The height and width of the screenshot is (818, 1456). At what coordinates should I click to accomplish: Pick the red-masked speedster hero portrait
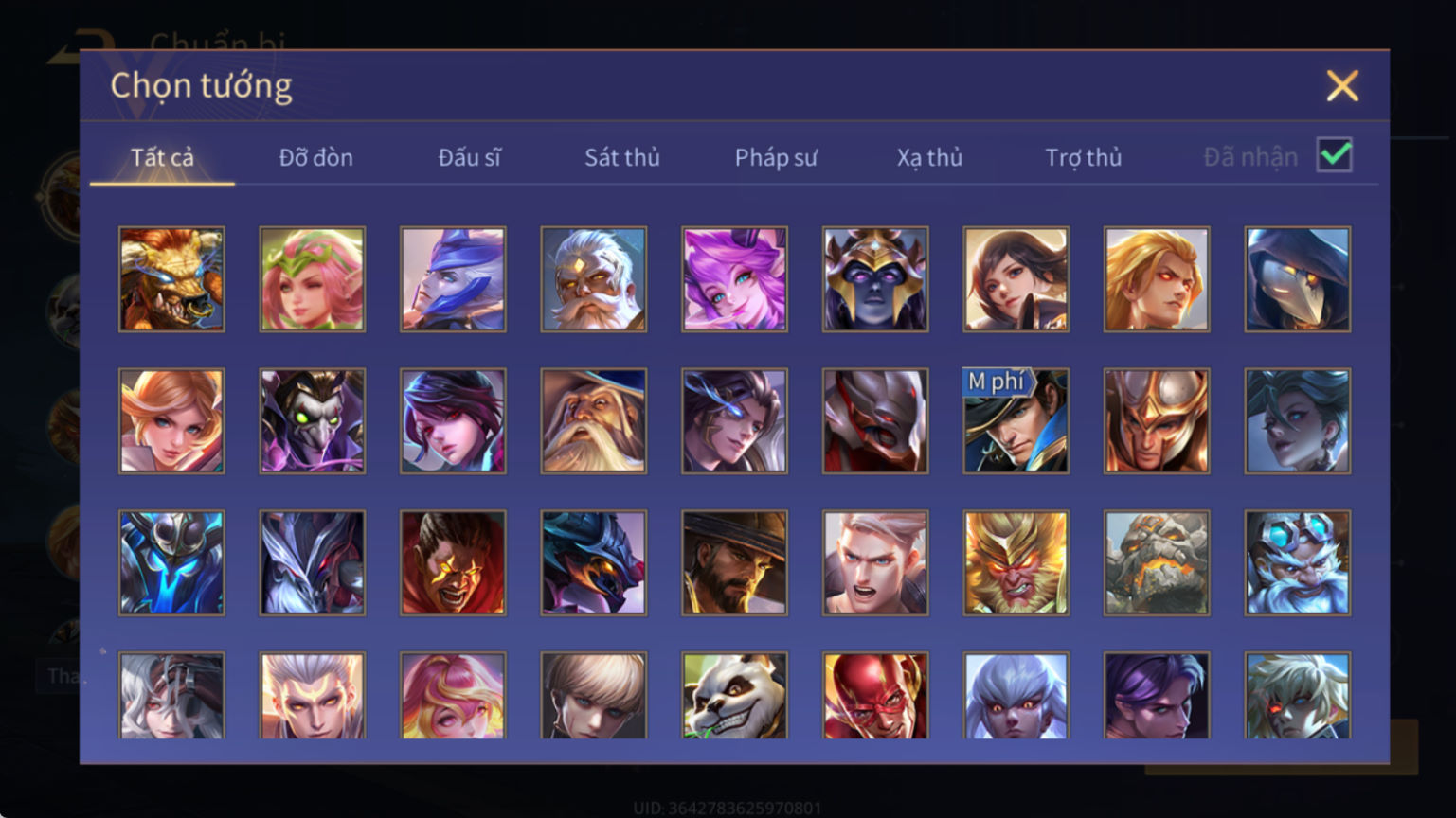(875, 696)
